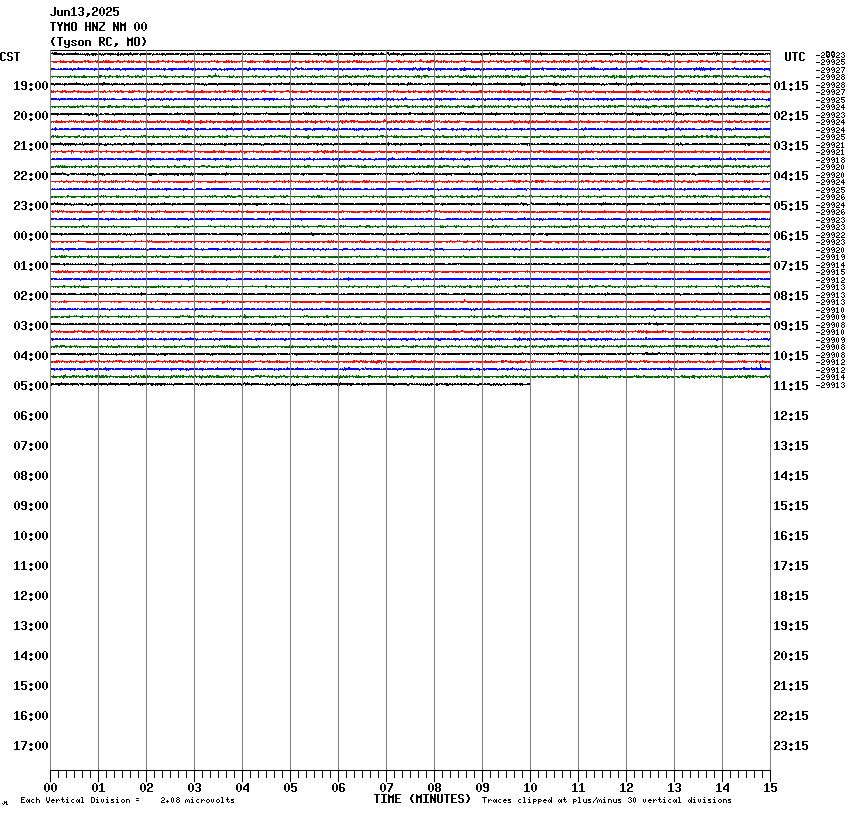Select the UTC time label 11:15
This screenshot has height=814, width=850.
(791, 385)
